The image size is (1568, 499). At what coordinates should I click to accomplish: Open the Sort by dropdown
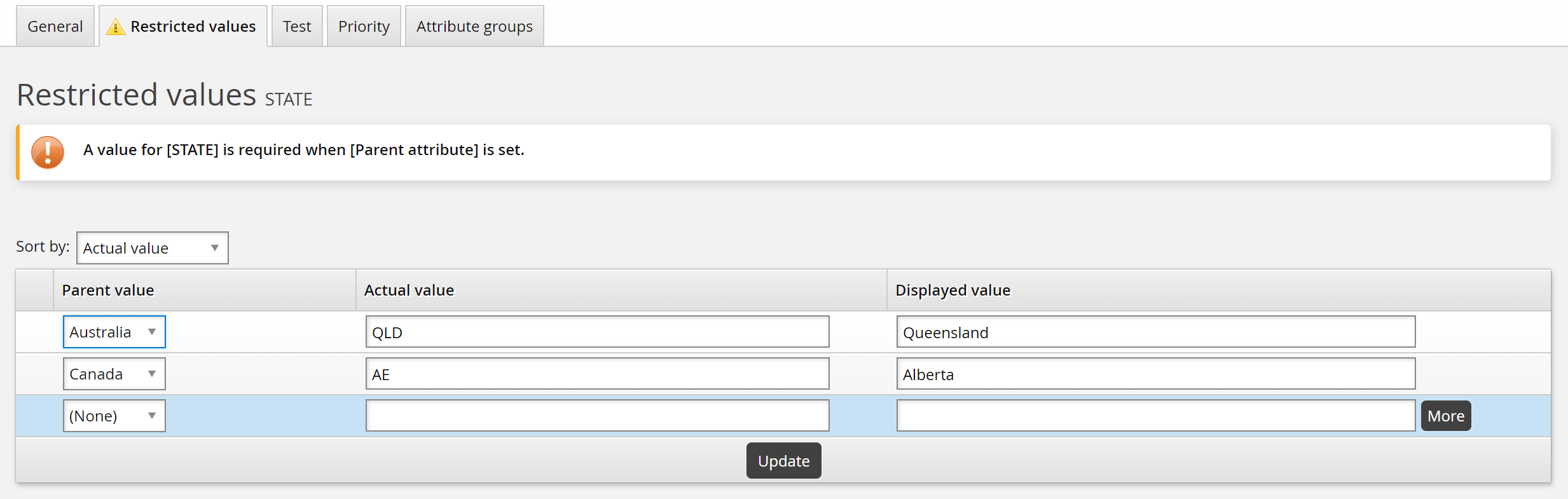pos(152,248)
